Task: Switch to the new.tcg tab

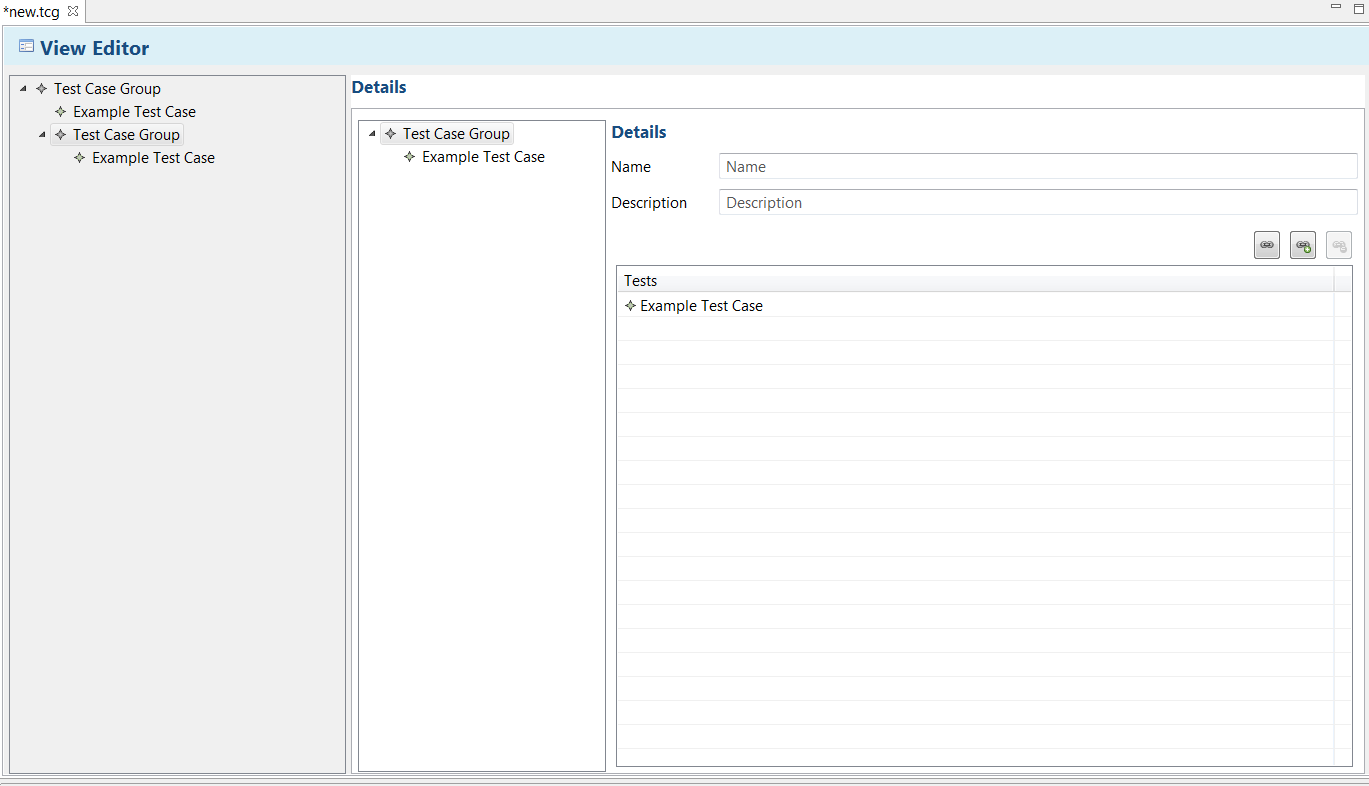Action: [32, 12]
